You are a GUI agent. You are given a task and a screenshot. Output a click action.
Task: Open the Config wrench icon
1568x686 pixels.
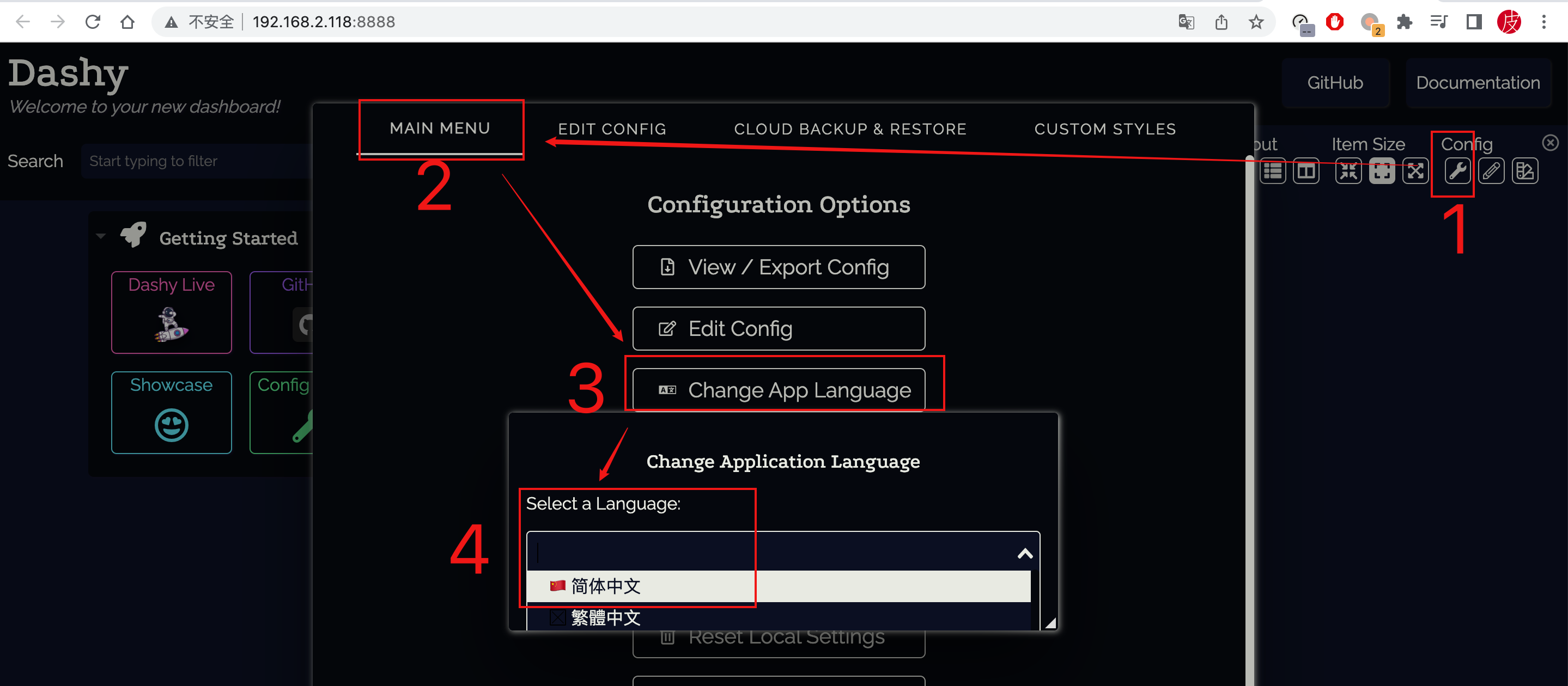1457,171
